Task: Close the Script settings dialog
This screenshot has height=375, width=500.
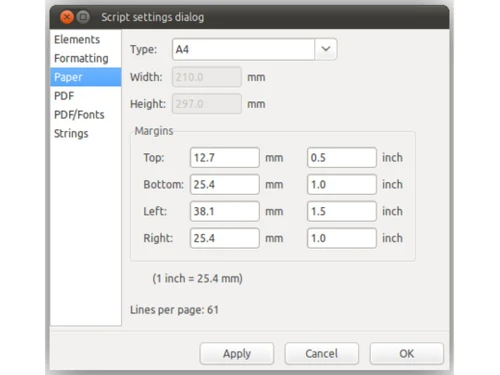Action: click(67, 17)
